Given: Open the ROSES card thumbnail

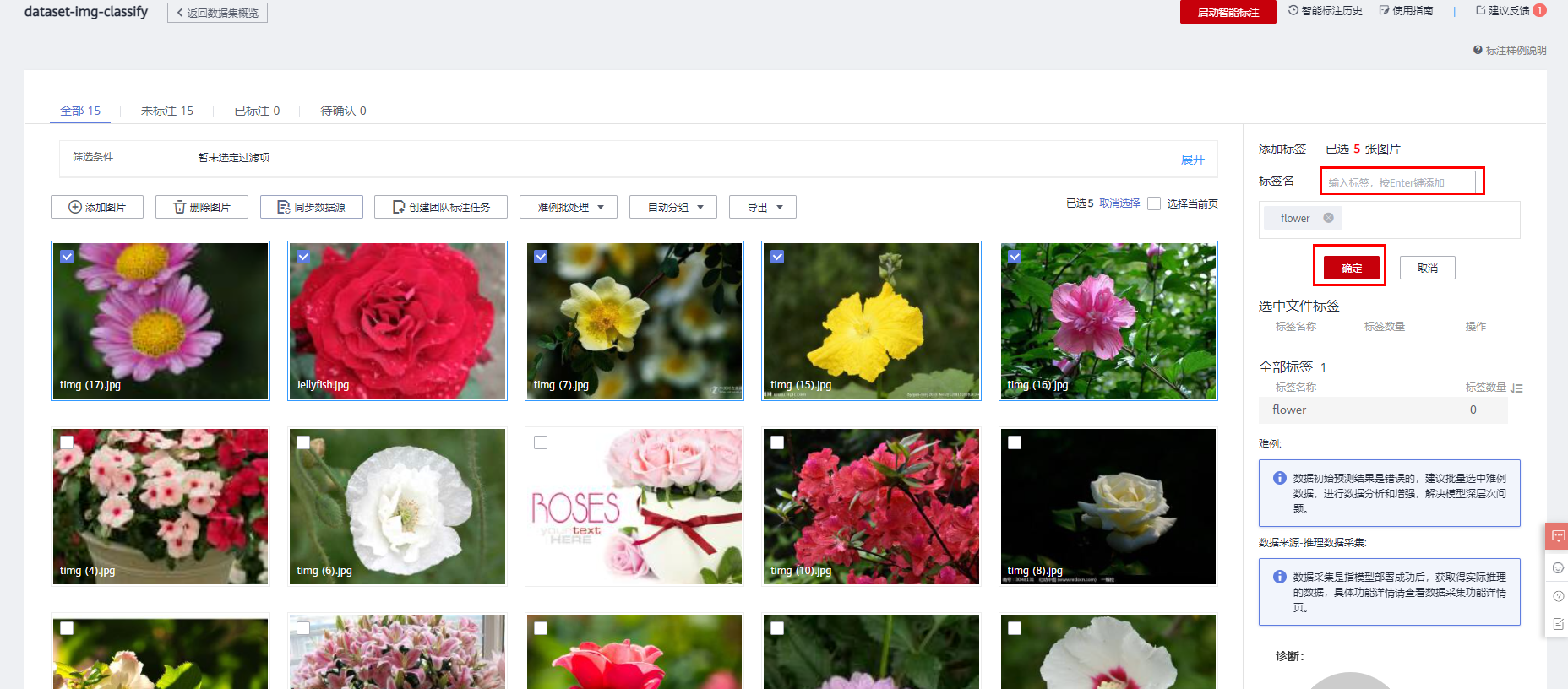Looking at the screenshot, I should [x=634, y=507].
